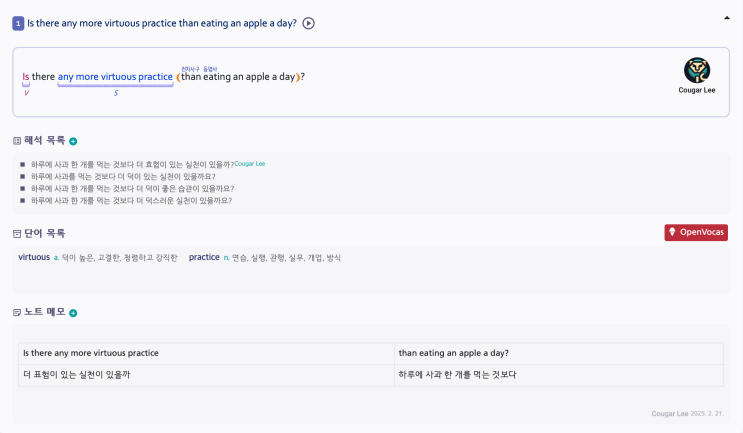
Task: Select the first interpretation ending with Cougar Lee
Action: click(x=130, y=164)
